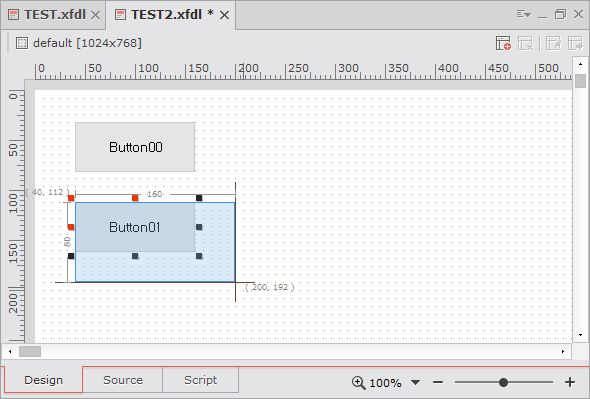Expand the 100% zoom level dropdown
Screen dimensions: 590x399
[415, 383]
